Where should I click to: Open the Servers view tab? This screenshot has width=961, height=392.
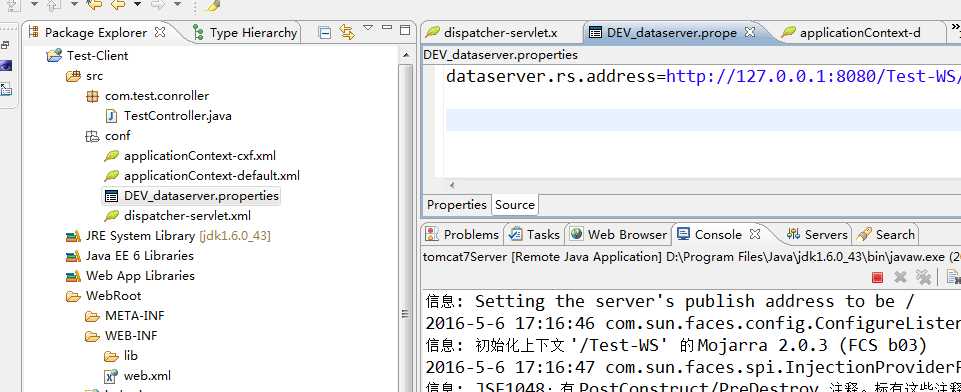(818, 235)
